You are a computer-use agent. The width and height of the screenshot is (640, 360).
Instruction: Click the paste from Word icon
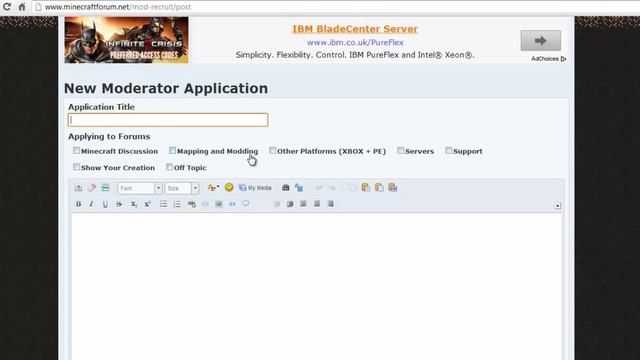(393, 187)
